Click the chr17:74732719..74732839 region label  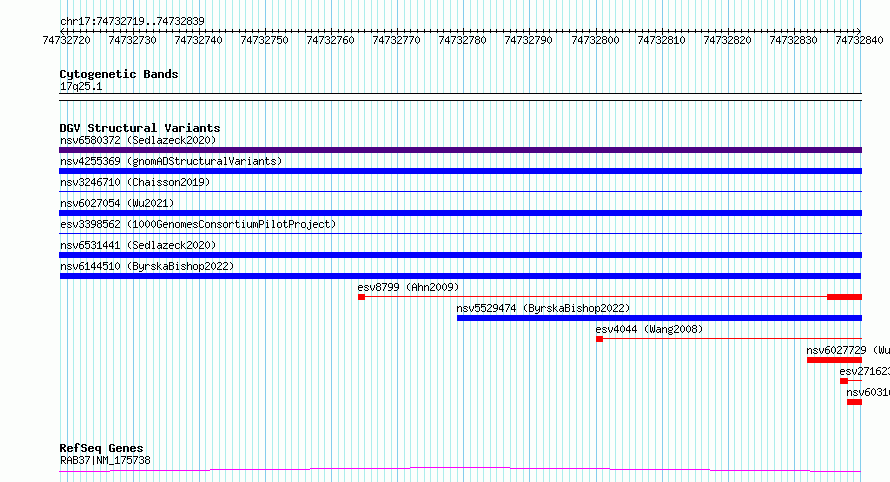pyautogui.click(x=132, y=21)
